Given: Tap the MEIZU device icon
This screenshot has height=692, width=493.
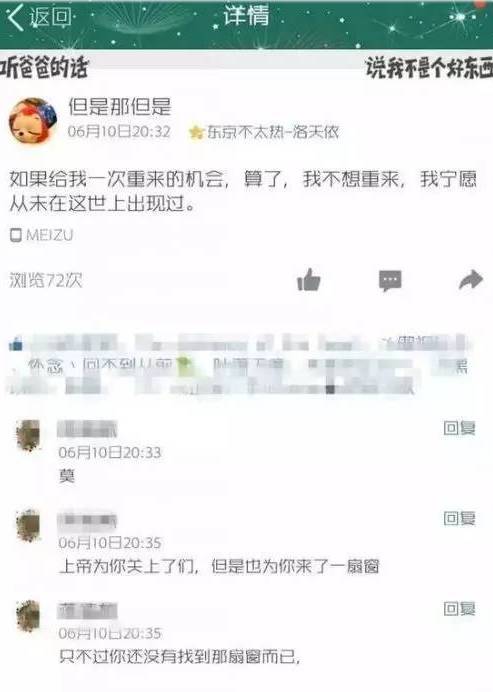Looking at the screenshot, I should click(15, 235).
